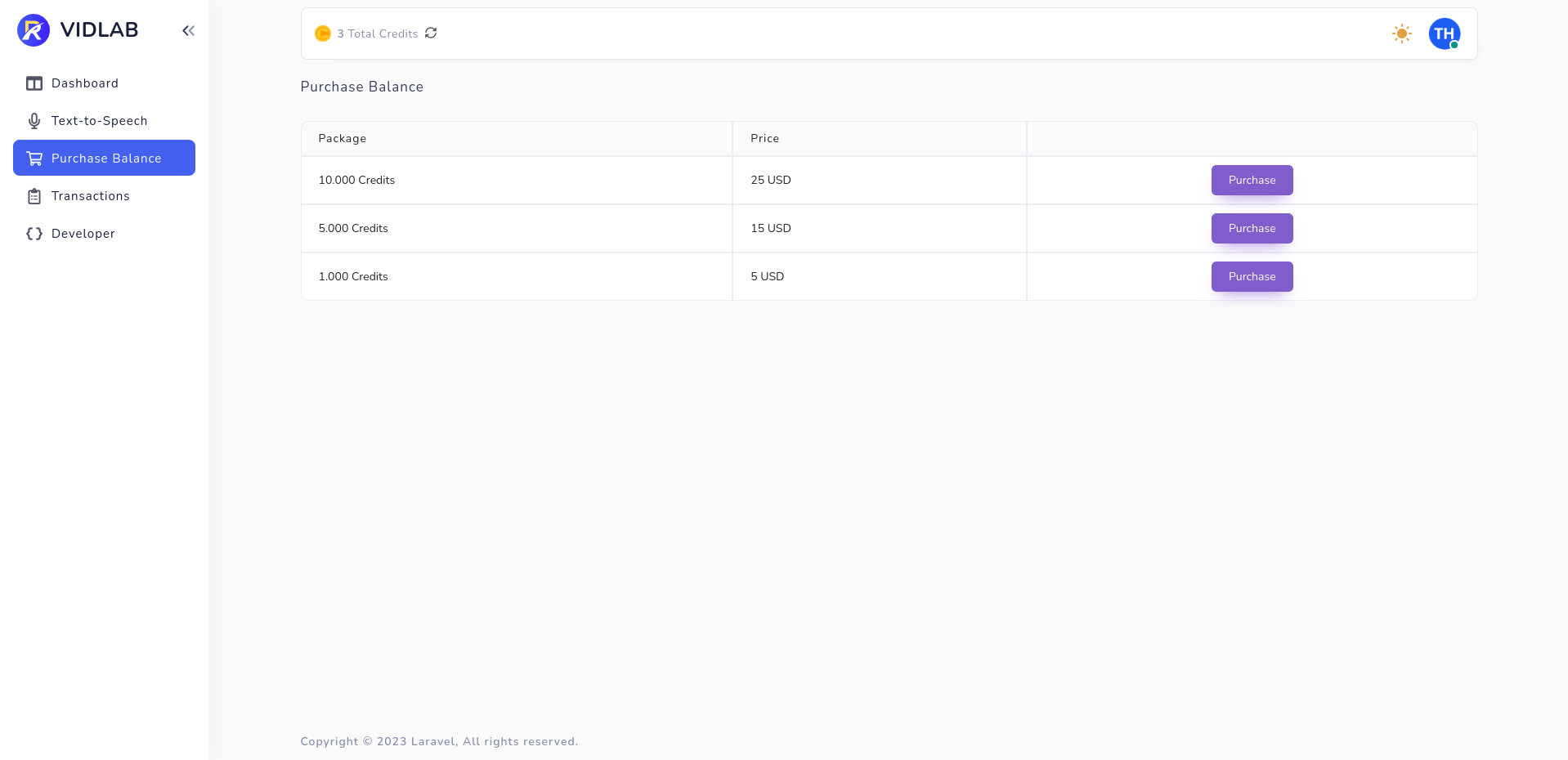Click the '3 Total Credits' text
The image size is (1568, 760).
(x=378, y=34)
